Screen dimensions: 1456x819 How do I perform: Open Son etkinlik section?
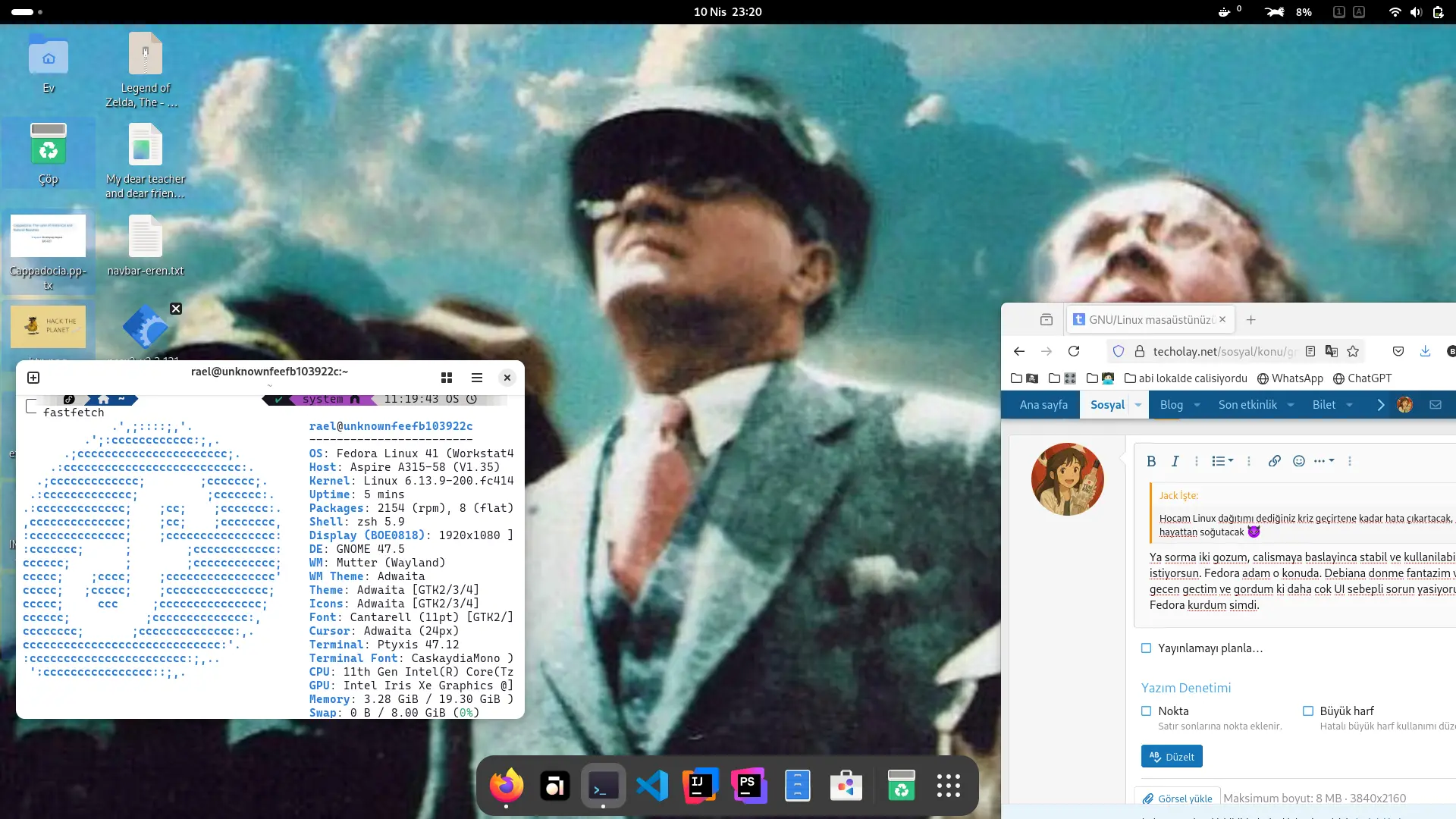coord(1247,405)
